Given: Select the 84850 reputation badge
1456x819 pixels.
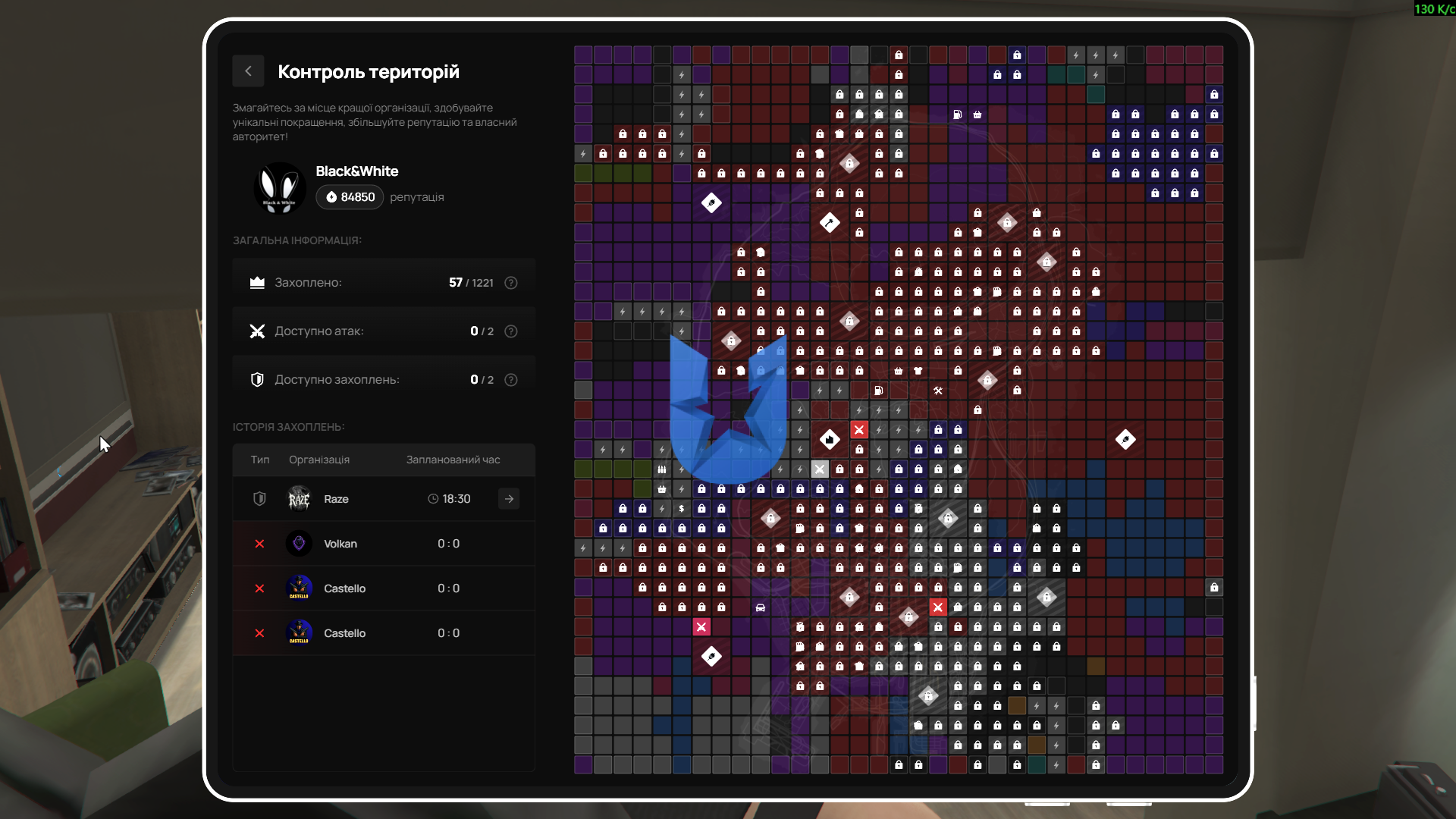Looking at the screenshot, I should pyautogui.click(x=350, y=197).
